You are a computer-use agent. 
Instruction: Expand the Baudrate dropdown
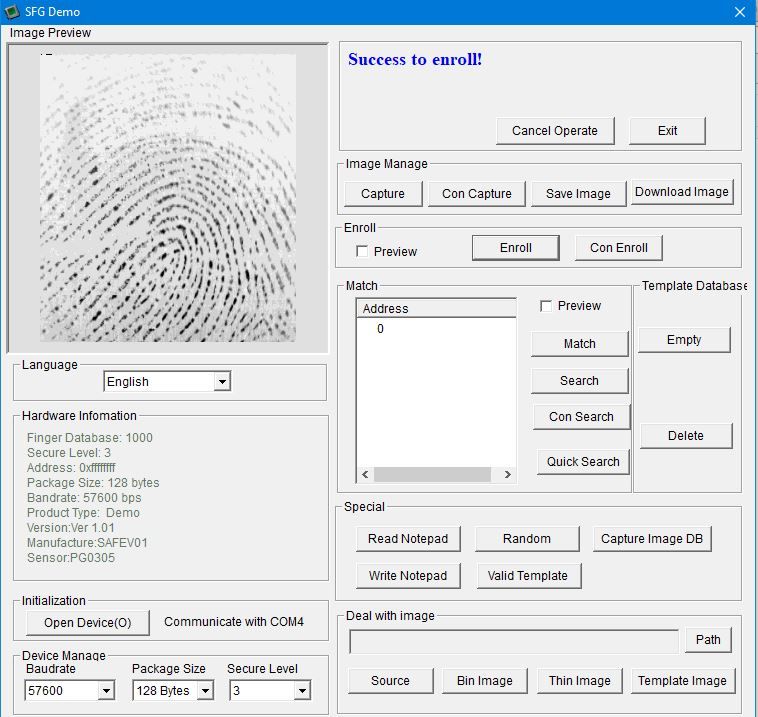(106, 691)
